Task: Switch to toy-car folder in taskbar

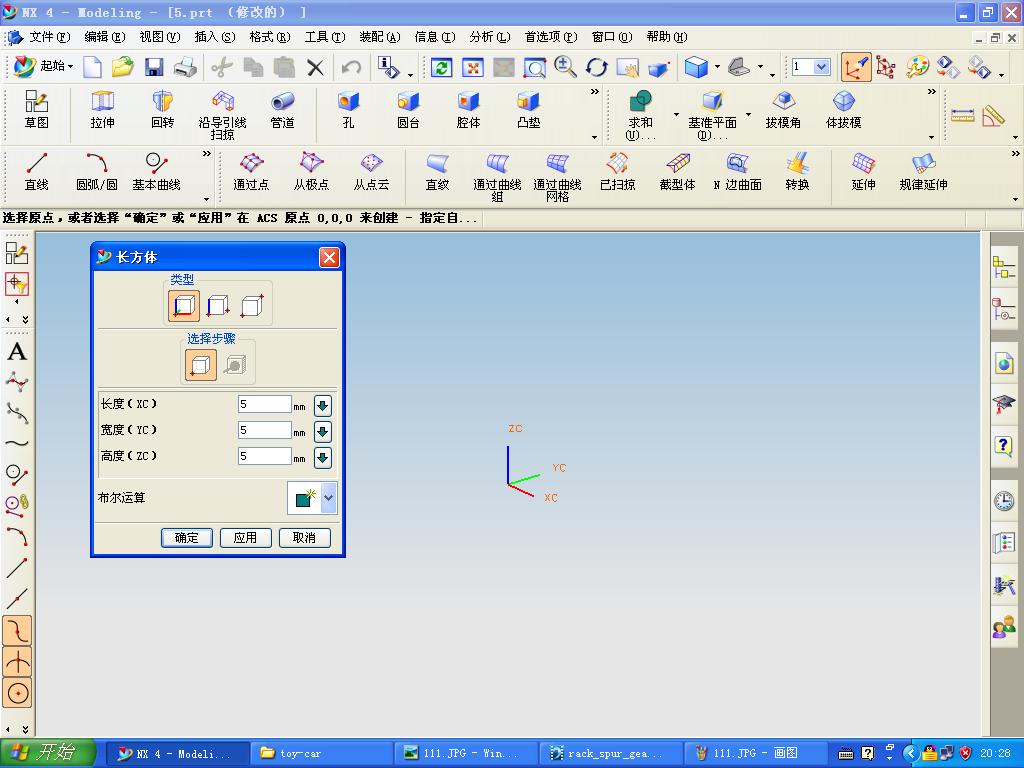Action: [x=323, y=754]
